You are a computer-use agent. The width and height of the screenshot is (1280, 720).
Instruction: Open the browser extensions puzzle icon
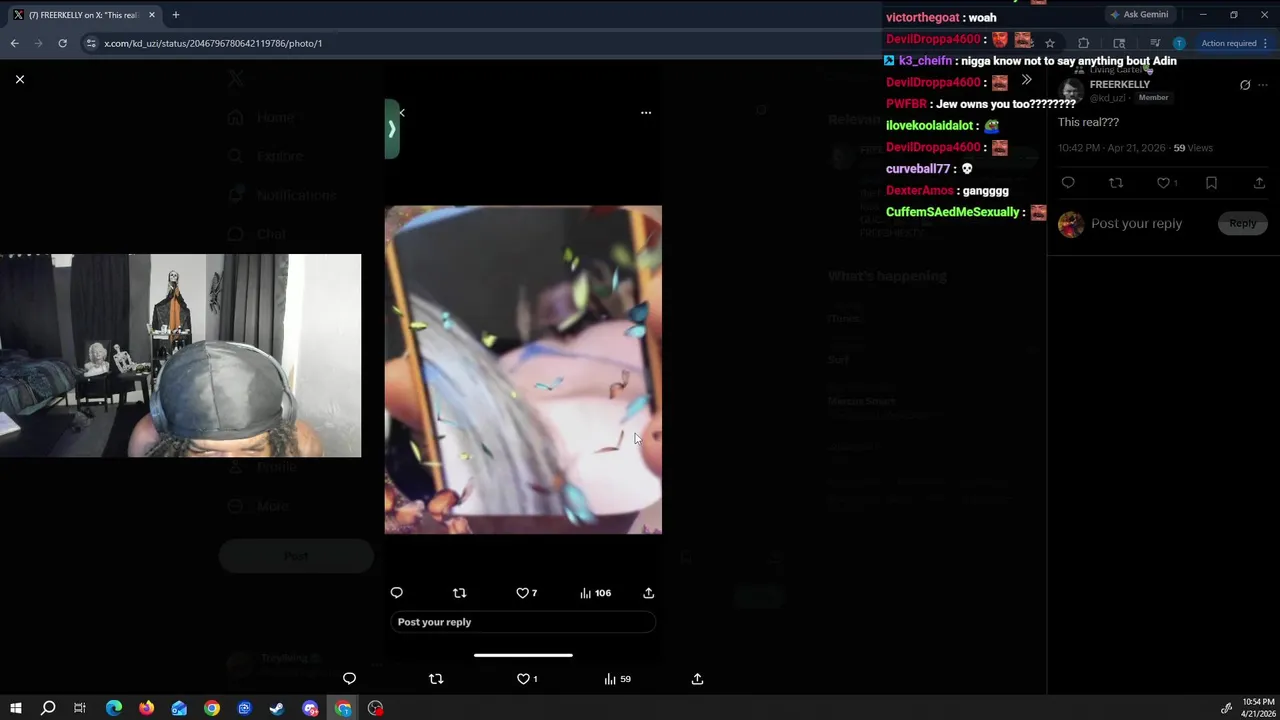click(x=1083, y=43)
